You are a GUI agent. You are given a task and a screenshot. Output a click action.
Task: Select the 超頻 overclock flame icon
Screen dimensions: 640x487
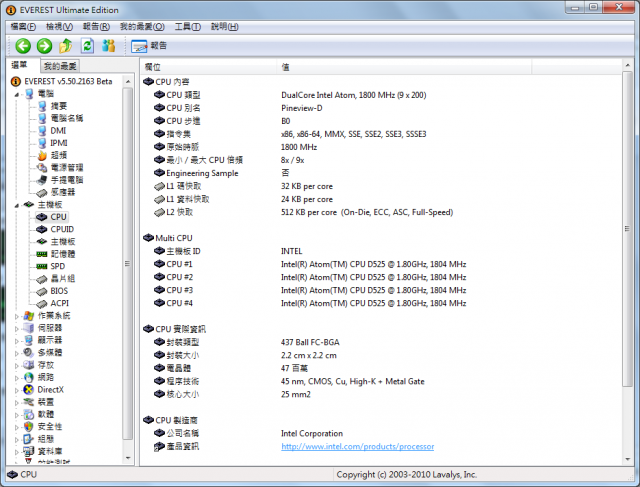pos(42,155)
